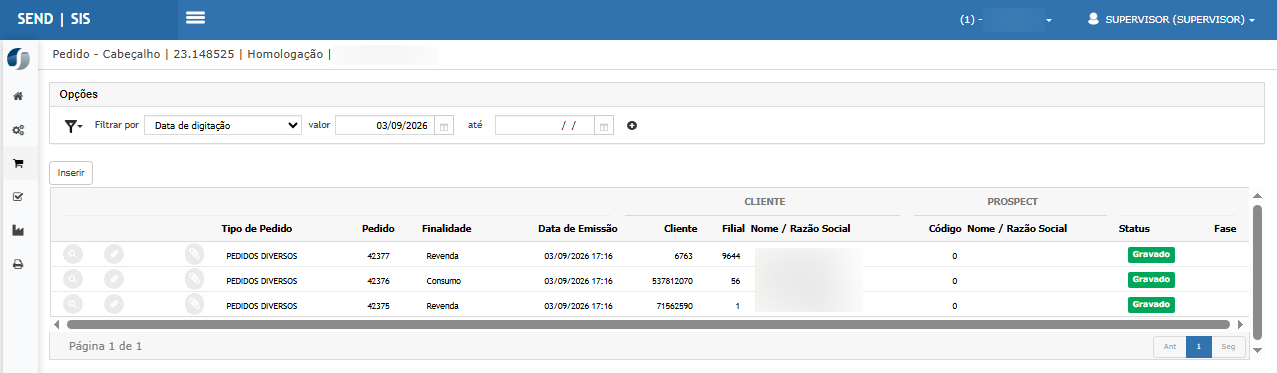Open attachments for order 42377
Image resolution: width=1277 pixels, height=373 pixels.
(x=194, y=255)
